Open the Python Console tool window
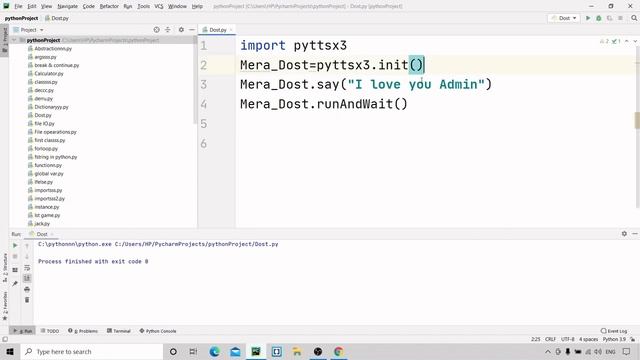The width and height of the screenshot is (640, 360). 158,331
